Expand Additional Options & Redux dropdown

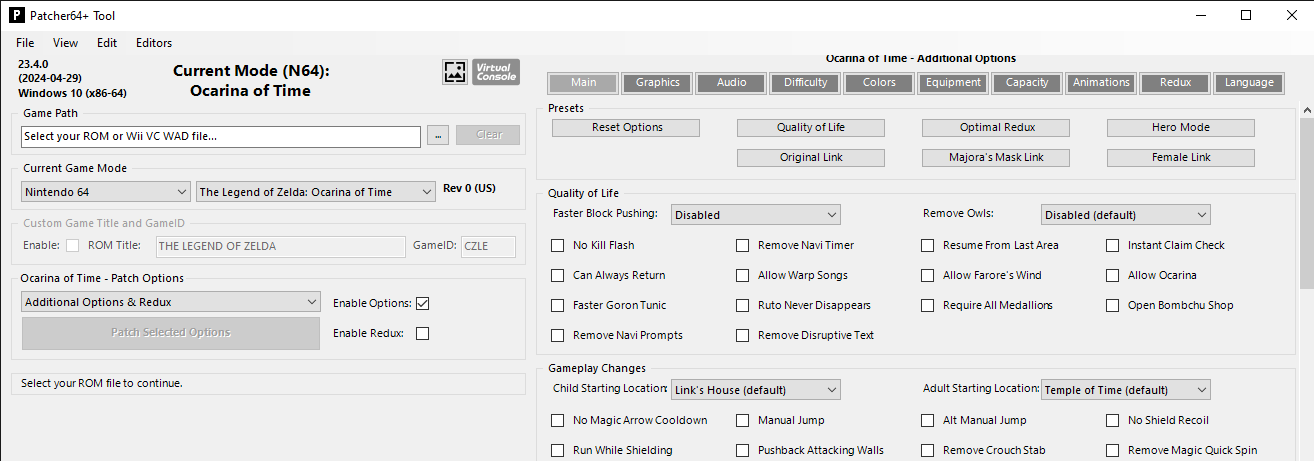[170, 302]
